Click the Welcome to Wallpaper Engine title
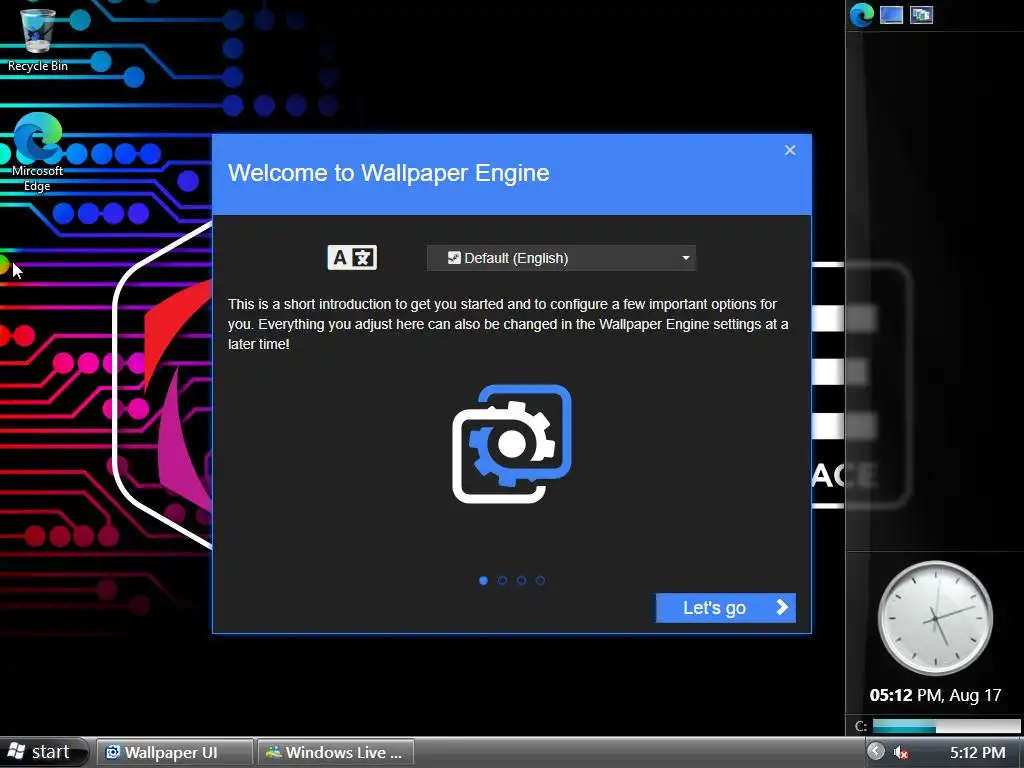Viewport: 1024px width, 768px height. click(x=389, y=173)
